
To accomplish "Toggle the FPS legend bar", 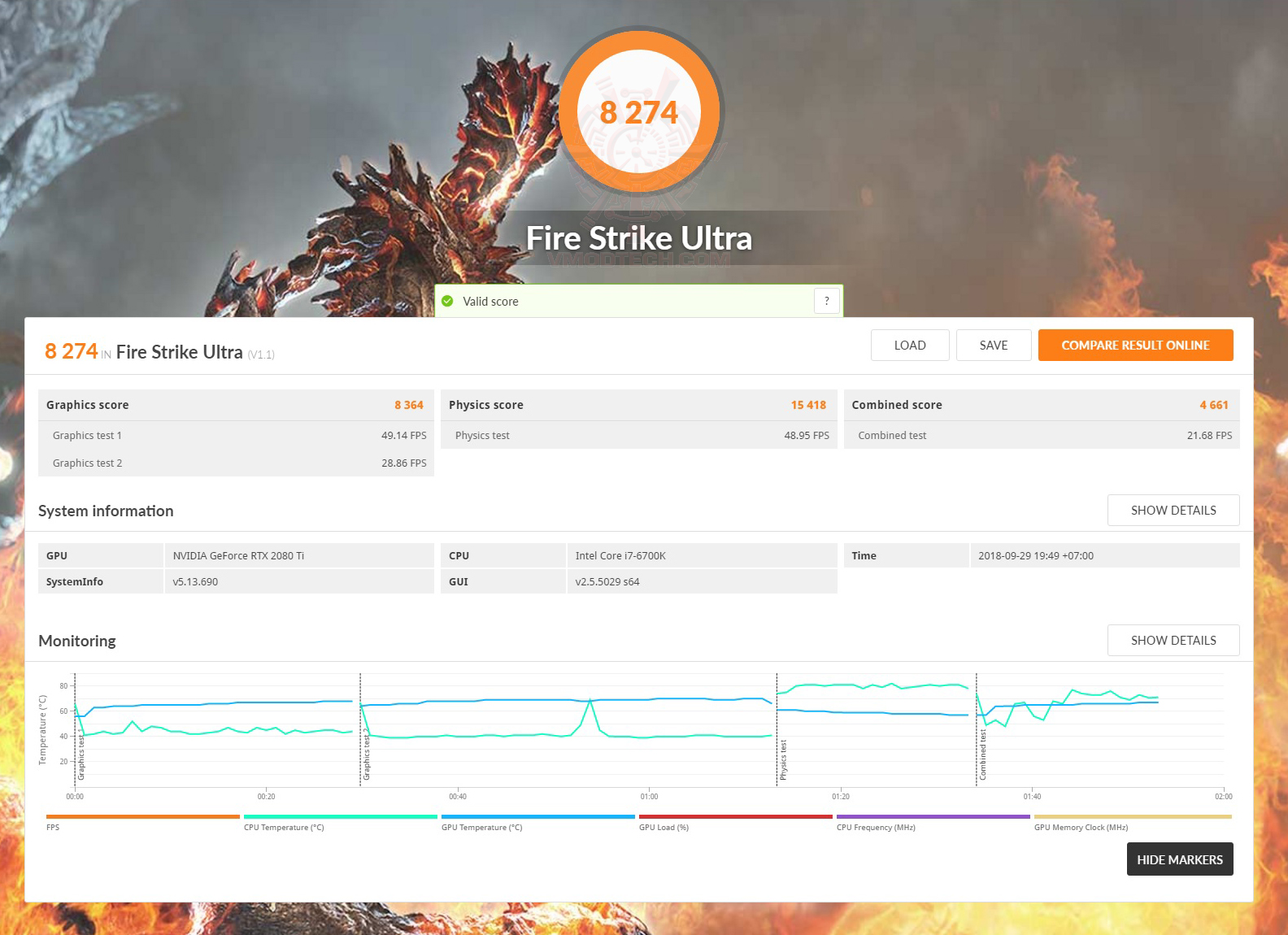I will (x=143, y=816).
